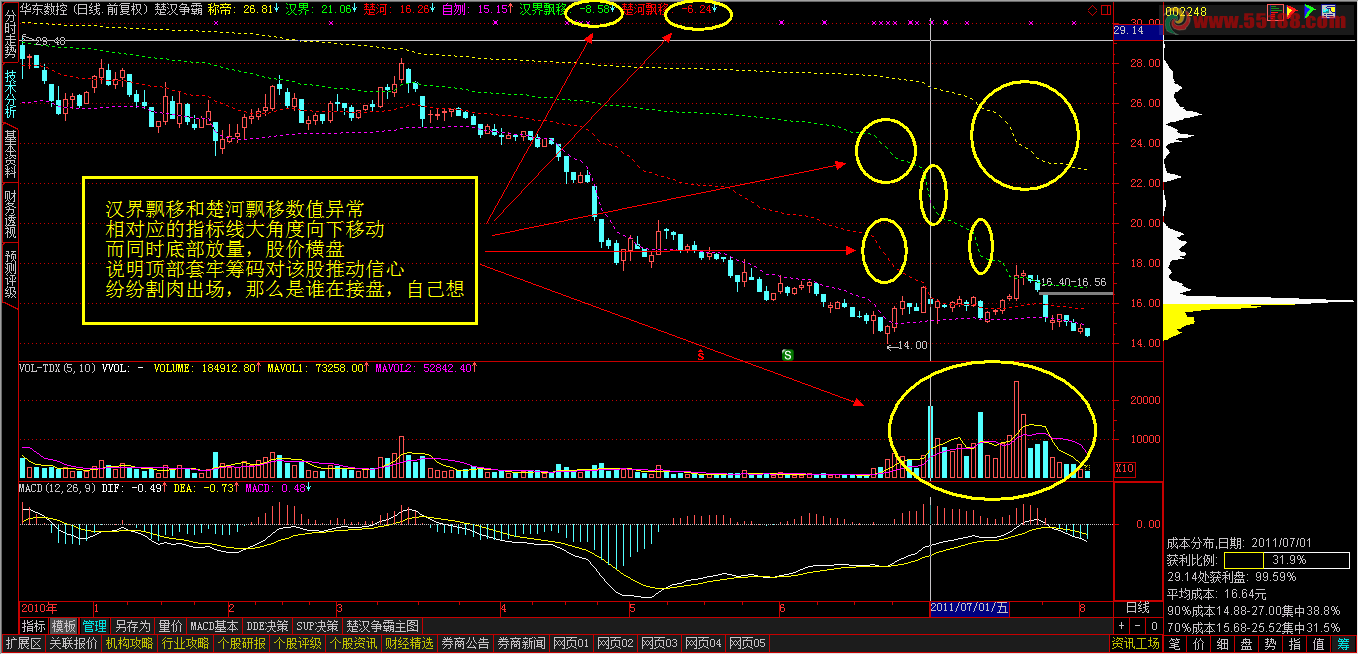Viewport: 1359px width, 655px height.
Task: Open the 日线 period selector
Action: (1138, 608)
